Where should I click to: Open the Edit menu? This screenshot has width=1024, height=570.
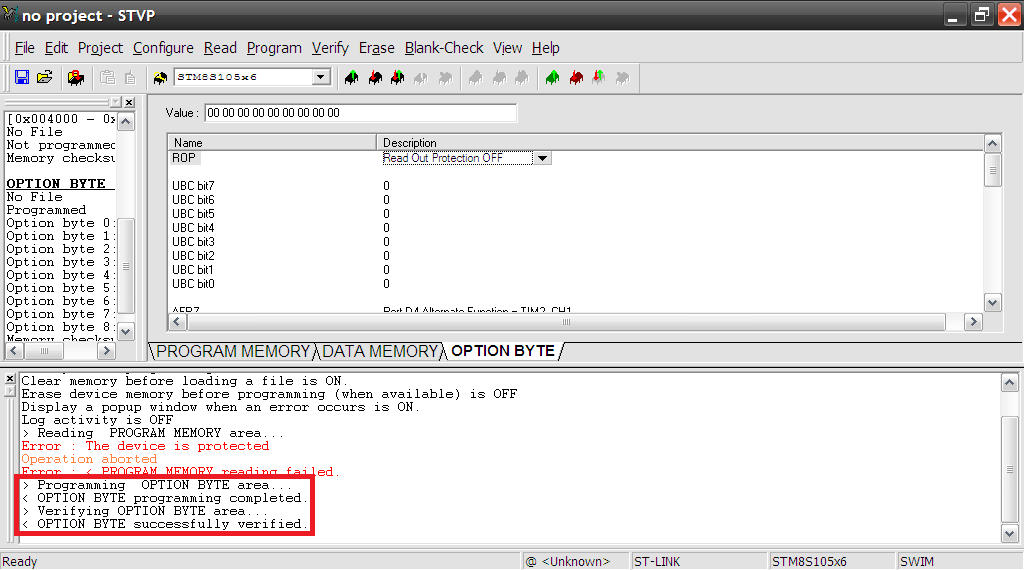click(56, 48)
